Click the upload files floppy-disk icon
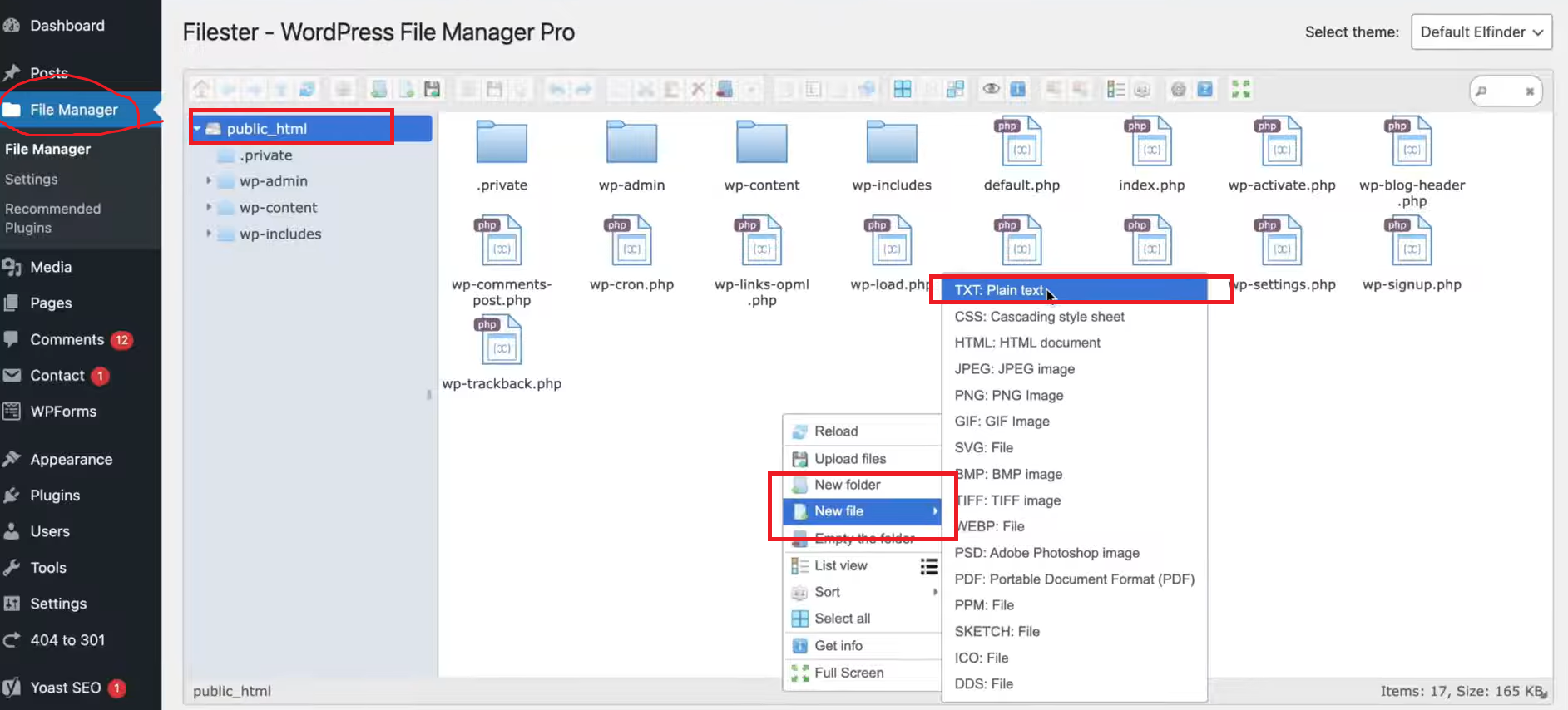The image size is (1568, 710). pos(432,89)
